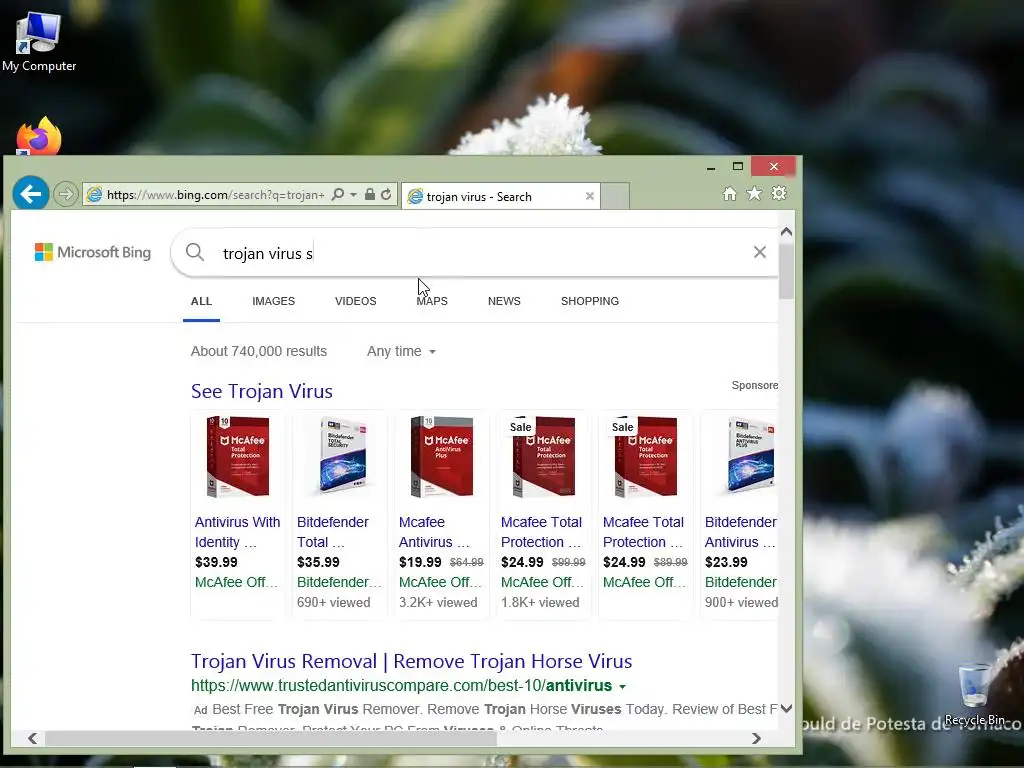Open address bar autocomplete dropdown arrow

pyautogui.click(x=353, y=195)
